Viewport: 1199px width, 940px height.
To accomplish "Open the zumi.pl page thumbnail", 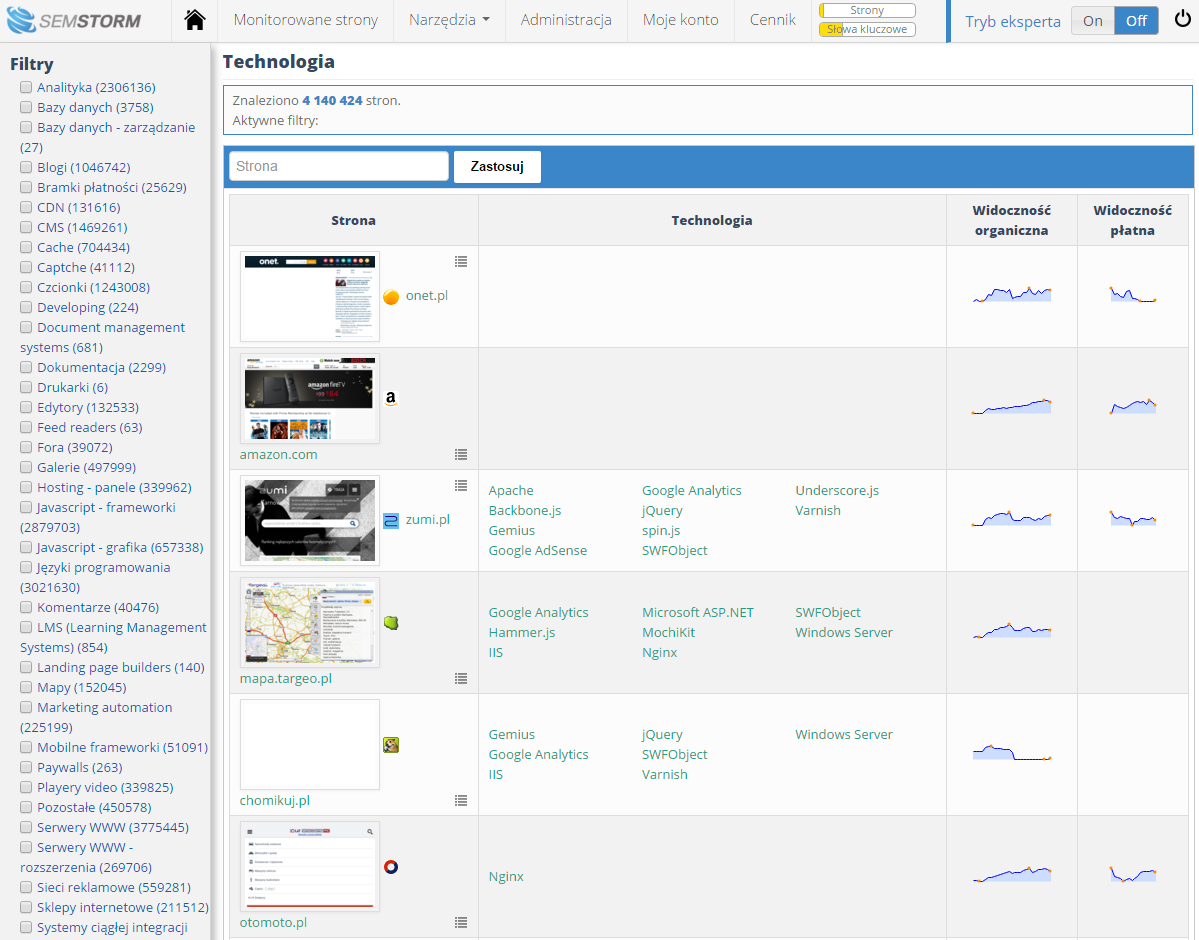I will click(310, 520).
